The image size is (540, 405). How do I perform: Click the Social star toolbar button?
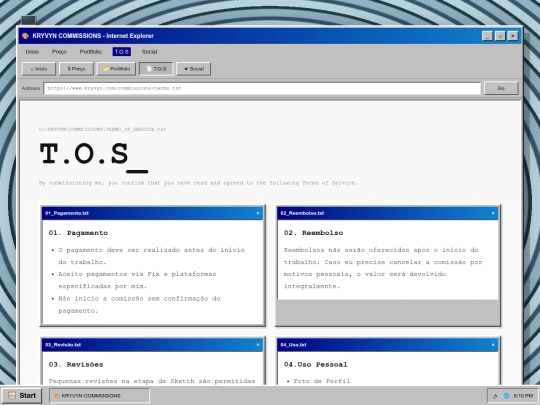pyautogui.click(x=194, y=69)
